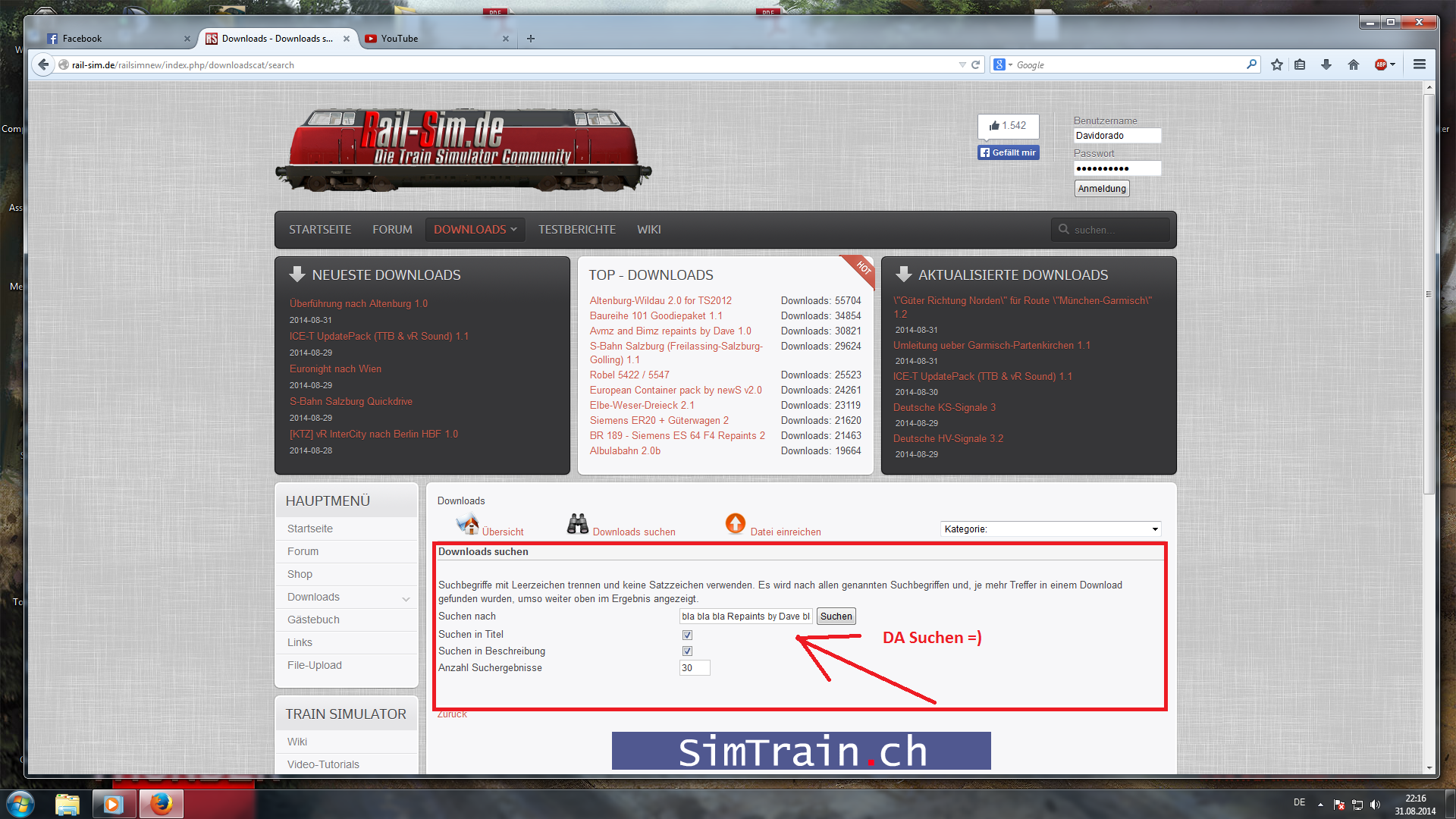Click the binoculars Downloads suchen icon

click(x=578, y=524)
